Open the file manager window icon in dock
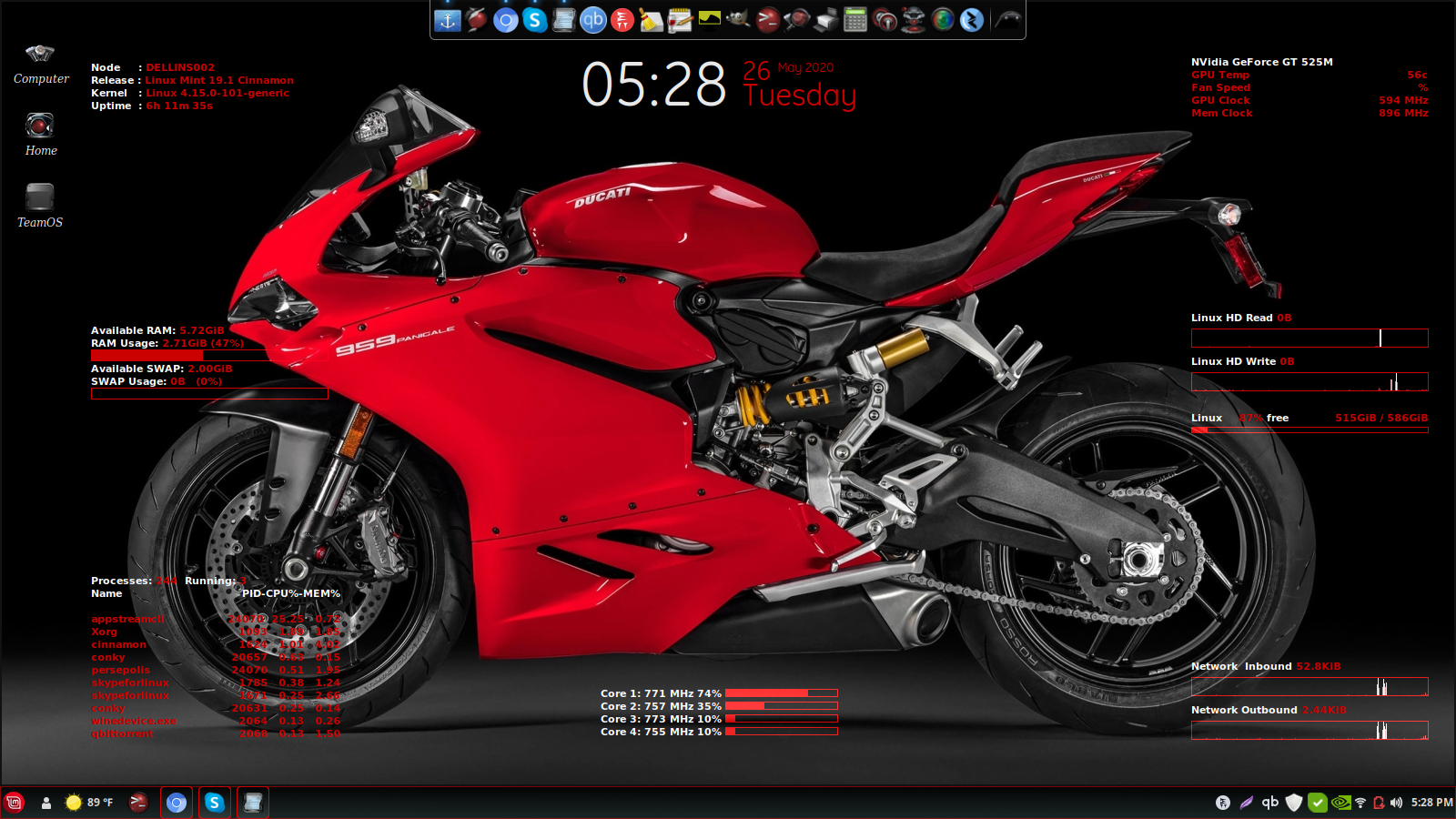The width and height of the screenshot is (1456, 819). pyautogui.click(x=563, y=20)
